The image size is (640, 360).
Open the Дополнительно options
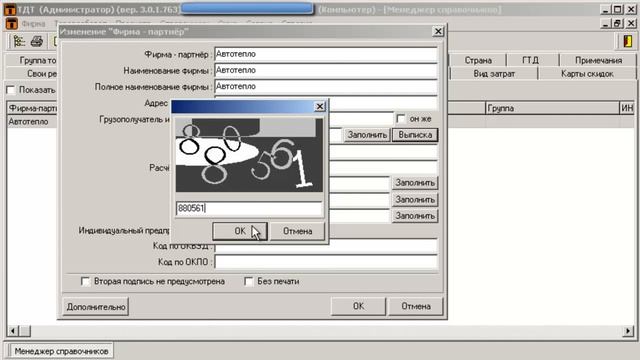[x=96, y=307]
